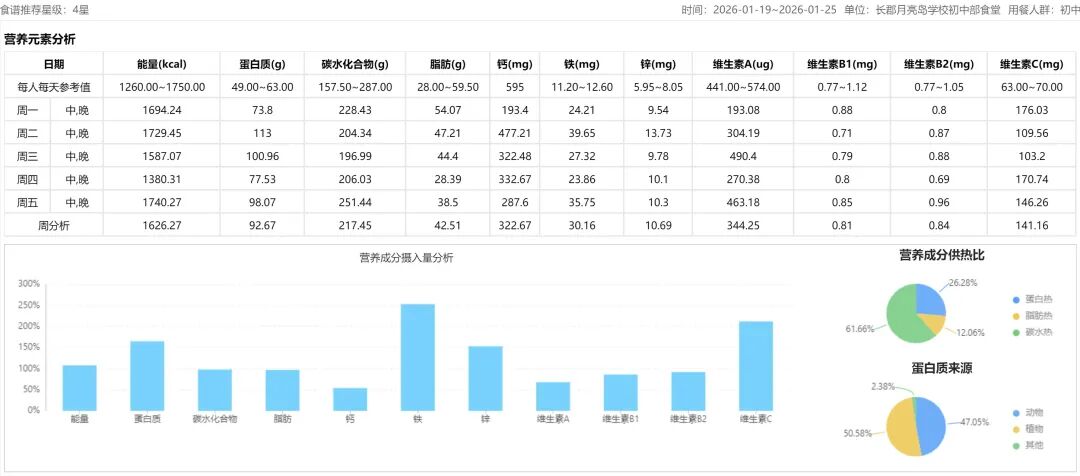Click the 维生素A(ug) column header

(743, 64)
